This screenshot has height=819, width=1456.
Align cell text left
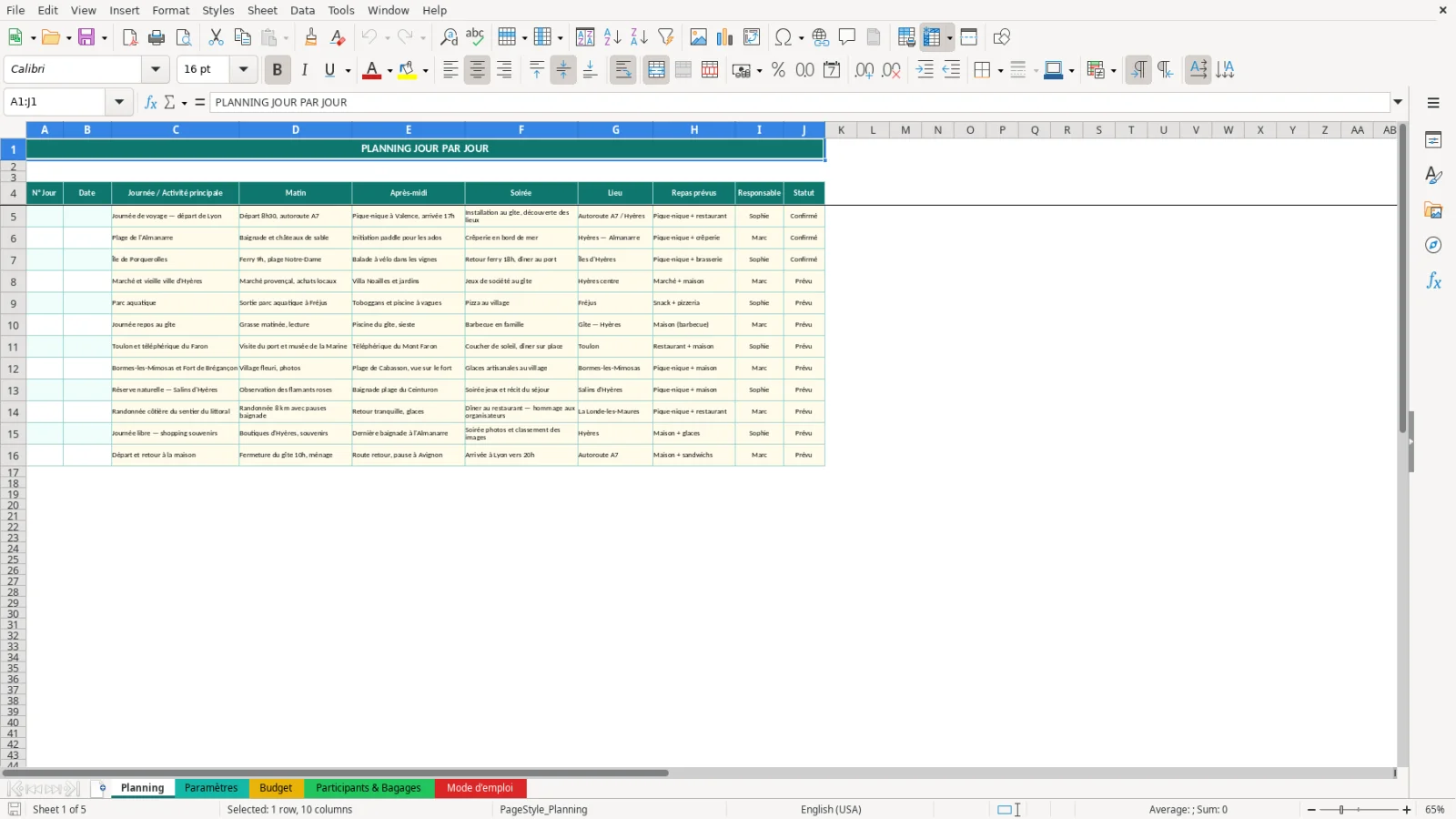pos(450,70)
